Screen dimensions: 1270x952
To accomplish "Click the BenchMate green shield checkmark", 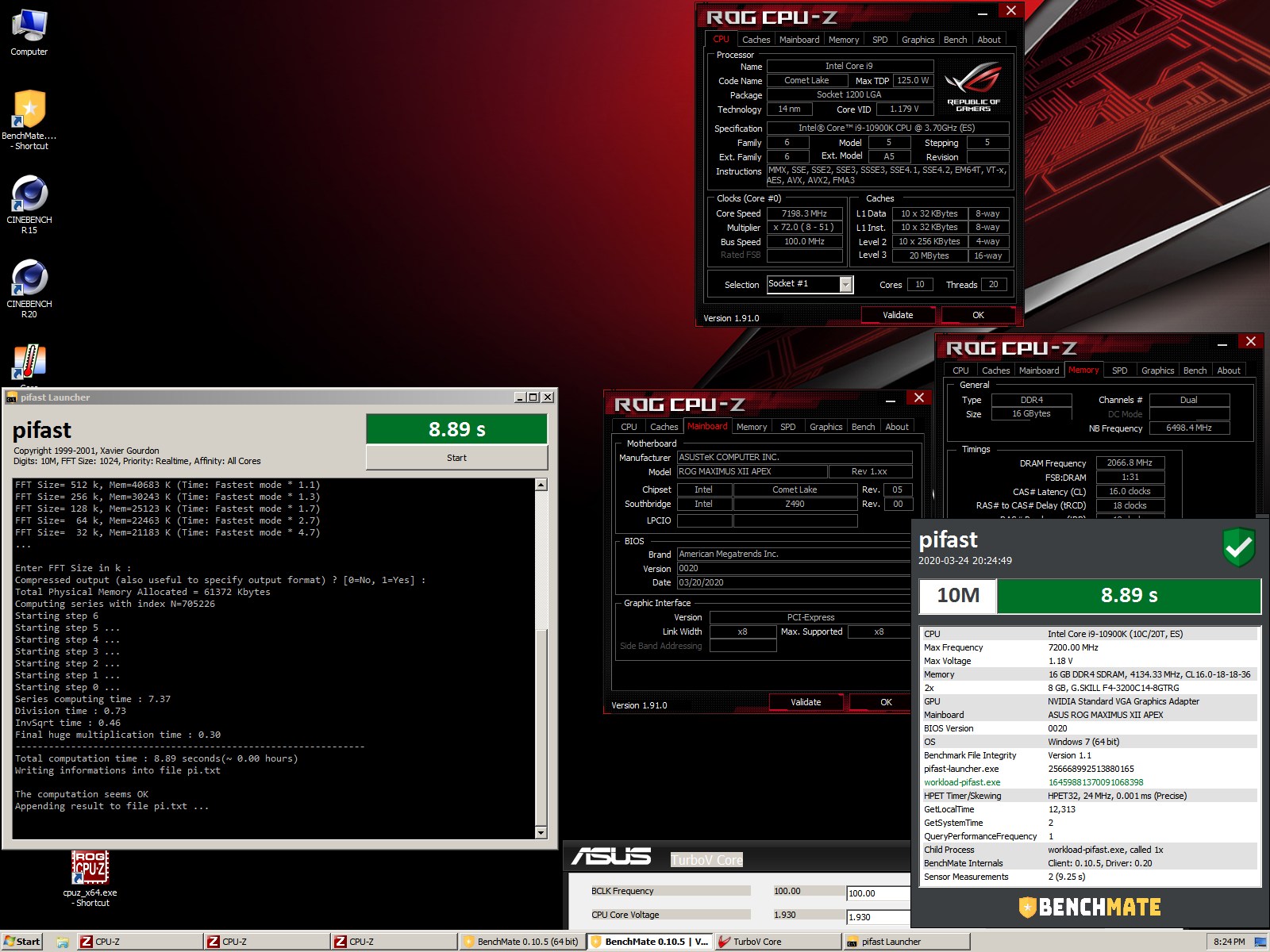I will click(1238, 547).
